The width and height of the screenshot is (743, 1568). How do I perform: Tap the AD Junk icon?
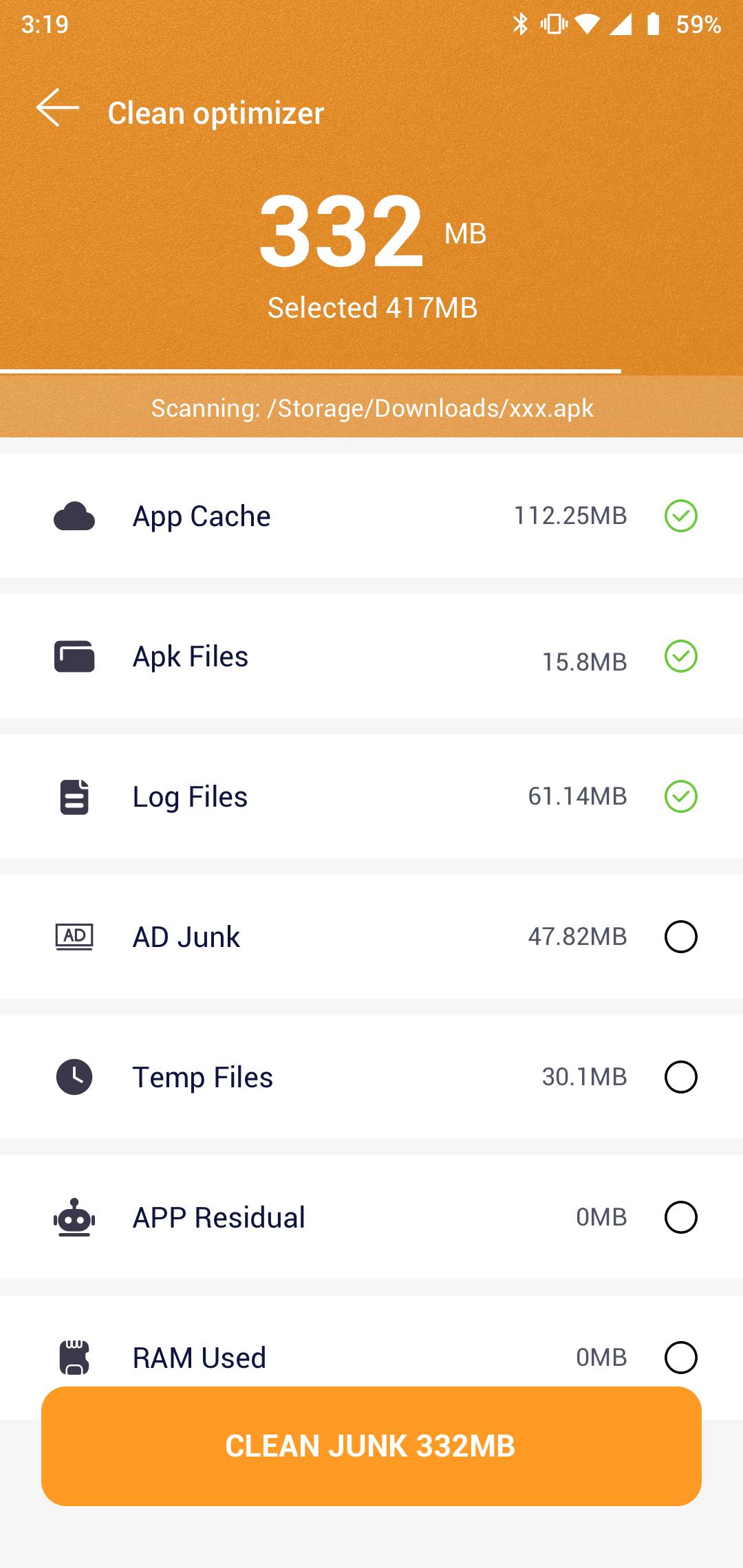74,937
